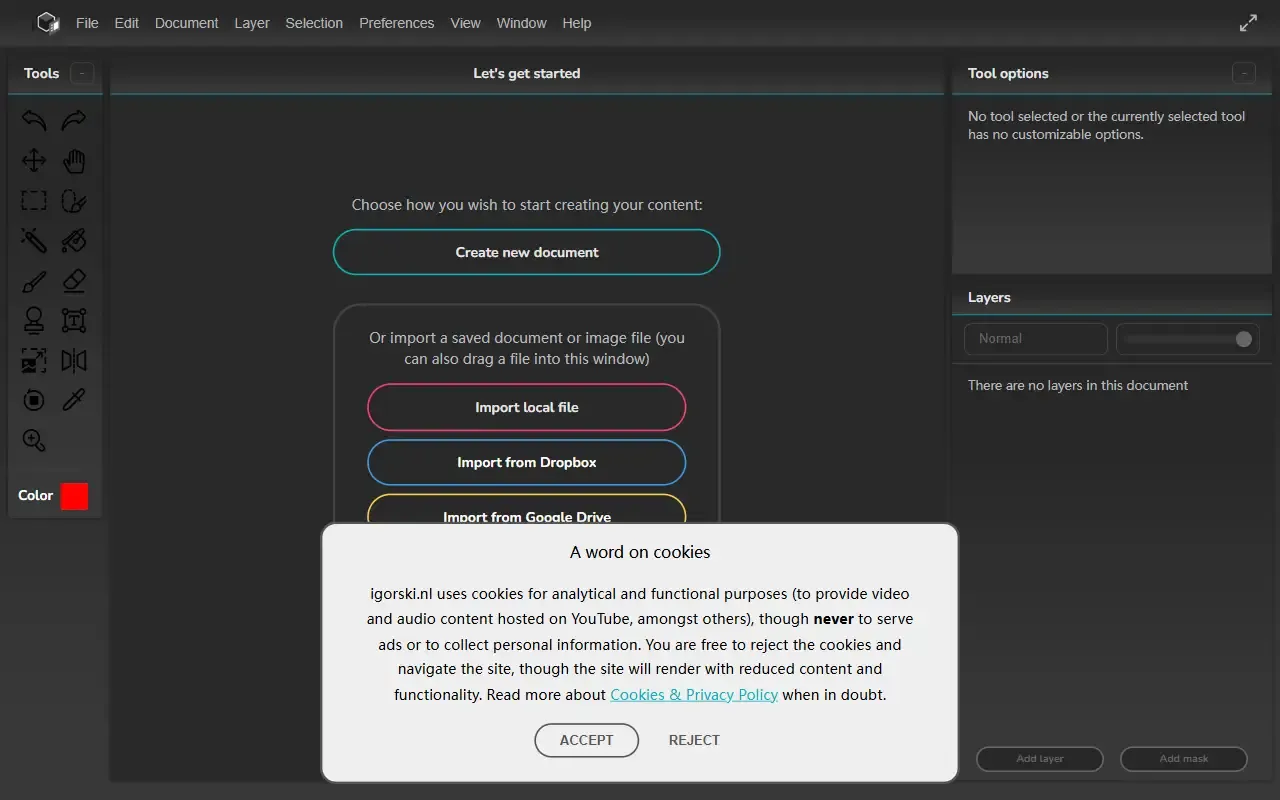Click the Add layer button

click(1040, 758)
